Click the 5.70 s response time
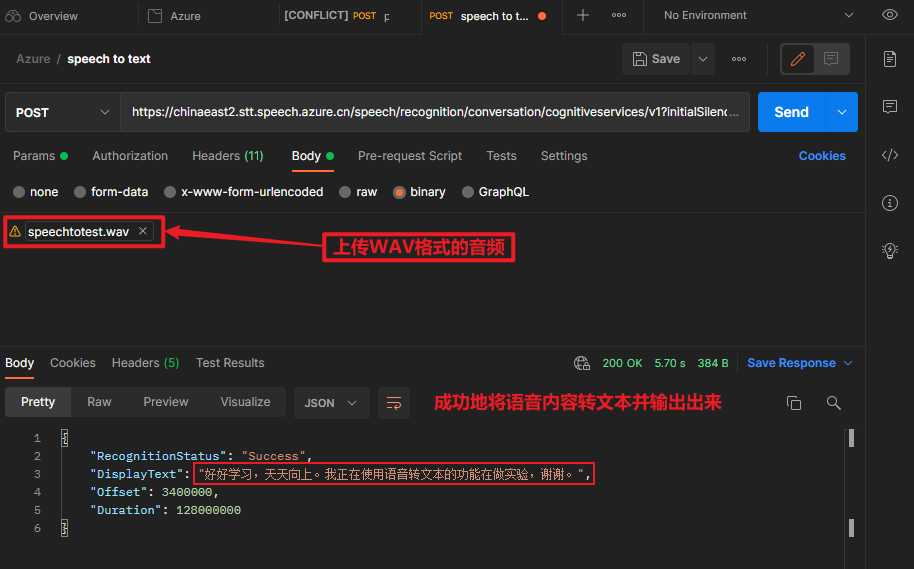Viewport: 914px width, 569px height. coord(670,363)
